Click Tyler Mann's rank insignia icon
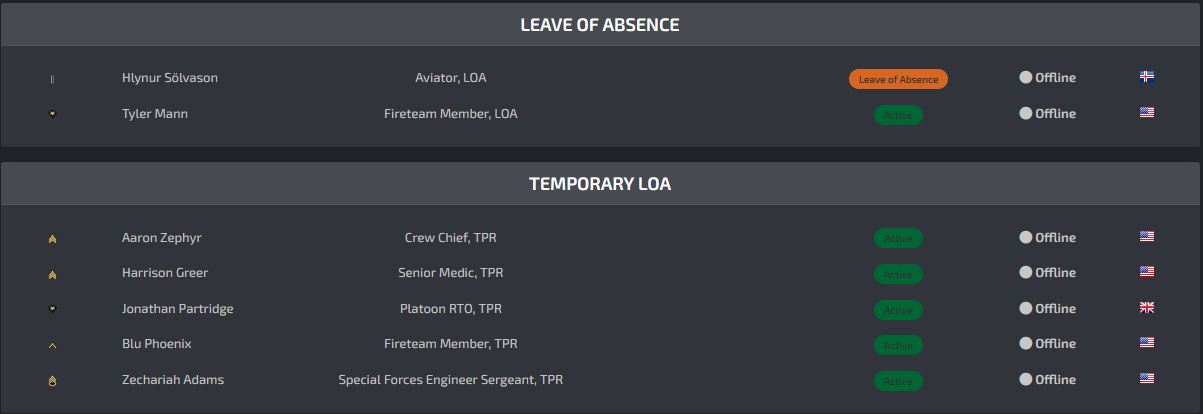Viewport: 1203px width, 414px height. (x=52, y=114)
